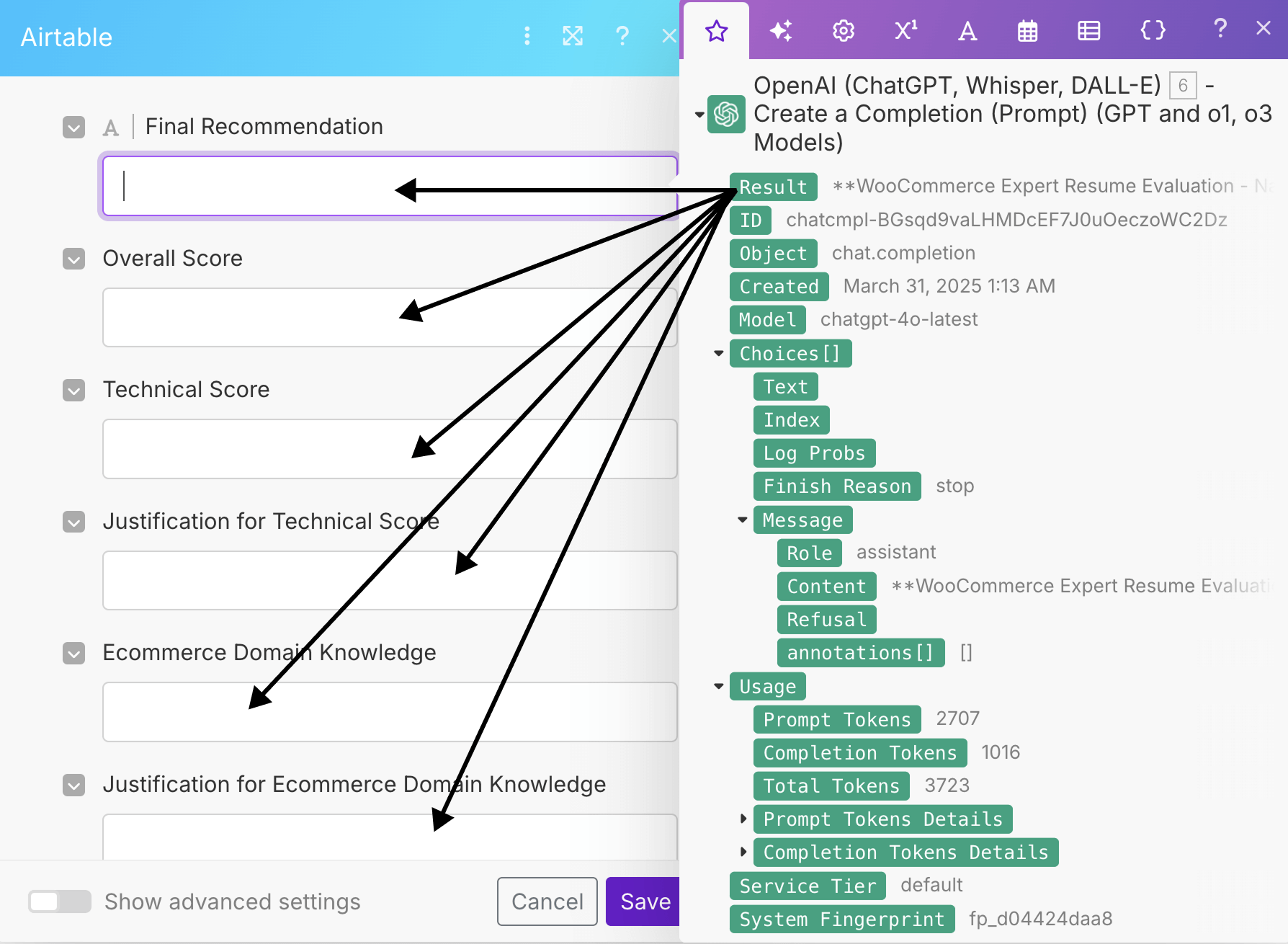The width and height of the screenshot is (1288, 944).
Task: Open the date and time functions tab
Action: click(x=1028, y=31)
